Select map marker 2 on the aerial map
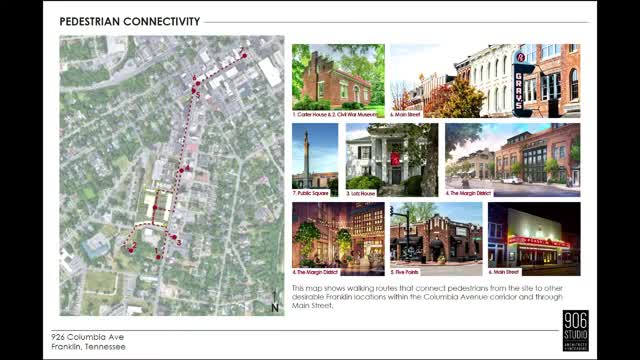This screenshot has width=640, height=360. click(131, 250)
